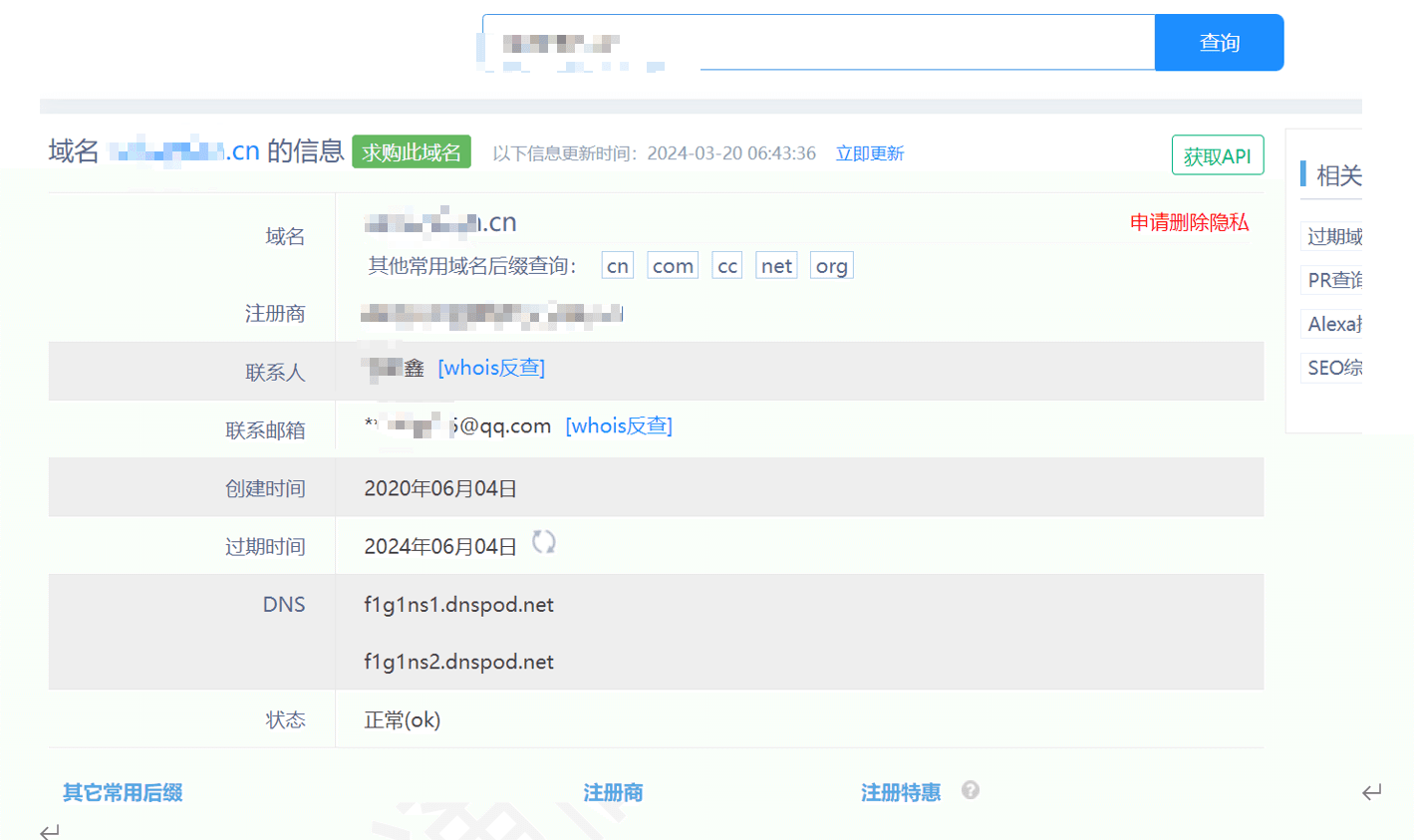The width and height of the screenshot is (1414, 840).
Task: Click the green 求购此域名 button
Action: point(412,151)
